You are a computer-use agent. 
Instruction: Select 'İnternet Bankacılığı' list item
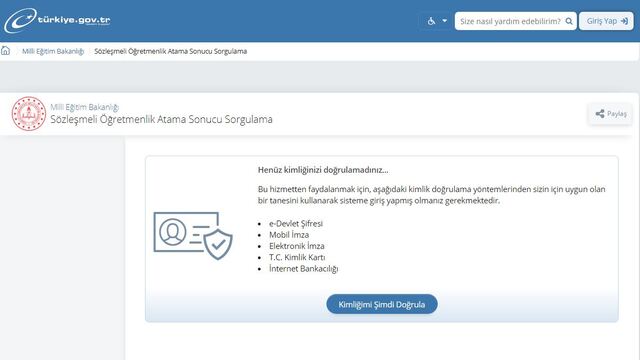(x=304, y=269)
